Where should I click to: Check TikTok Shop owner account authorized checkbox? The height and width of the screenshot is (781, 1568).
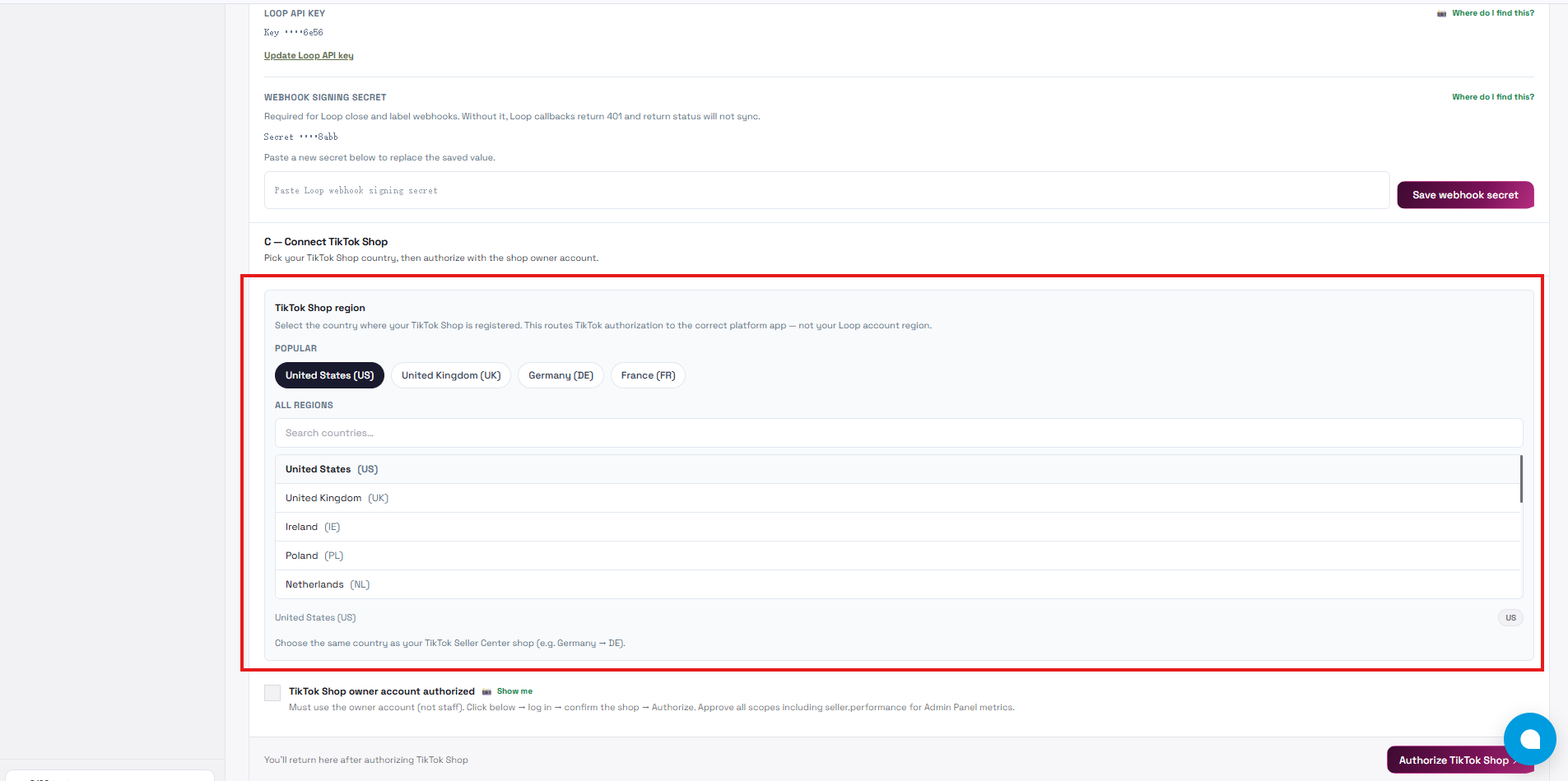(272, 693)
